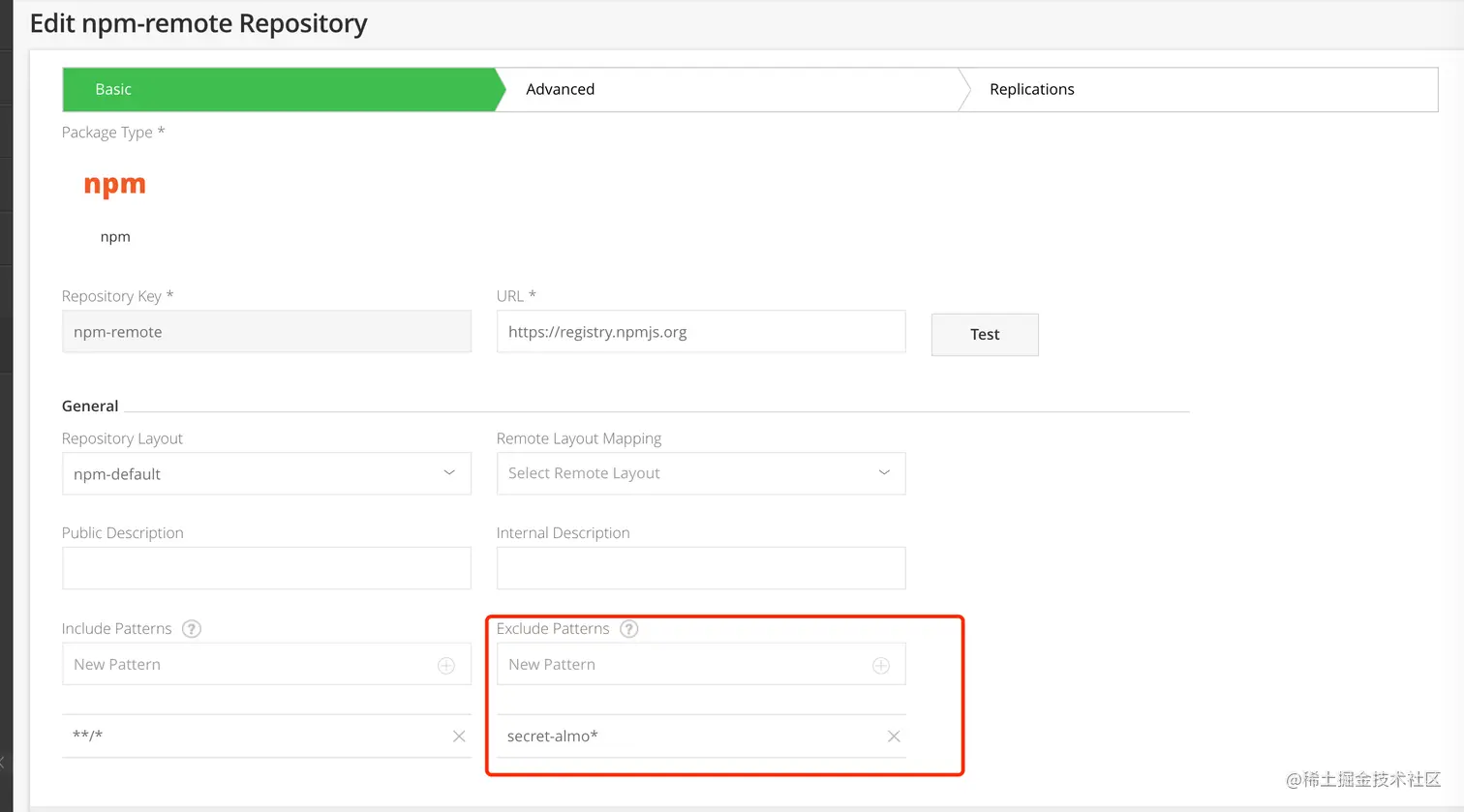
Task: Open the Exclude Patterns help tooltip icon
Action: tap(629, 629)
